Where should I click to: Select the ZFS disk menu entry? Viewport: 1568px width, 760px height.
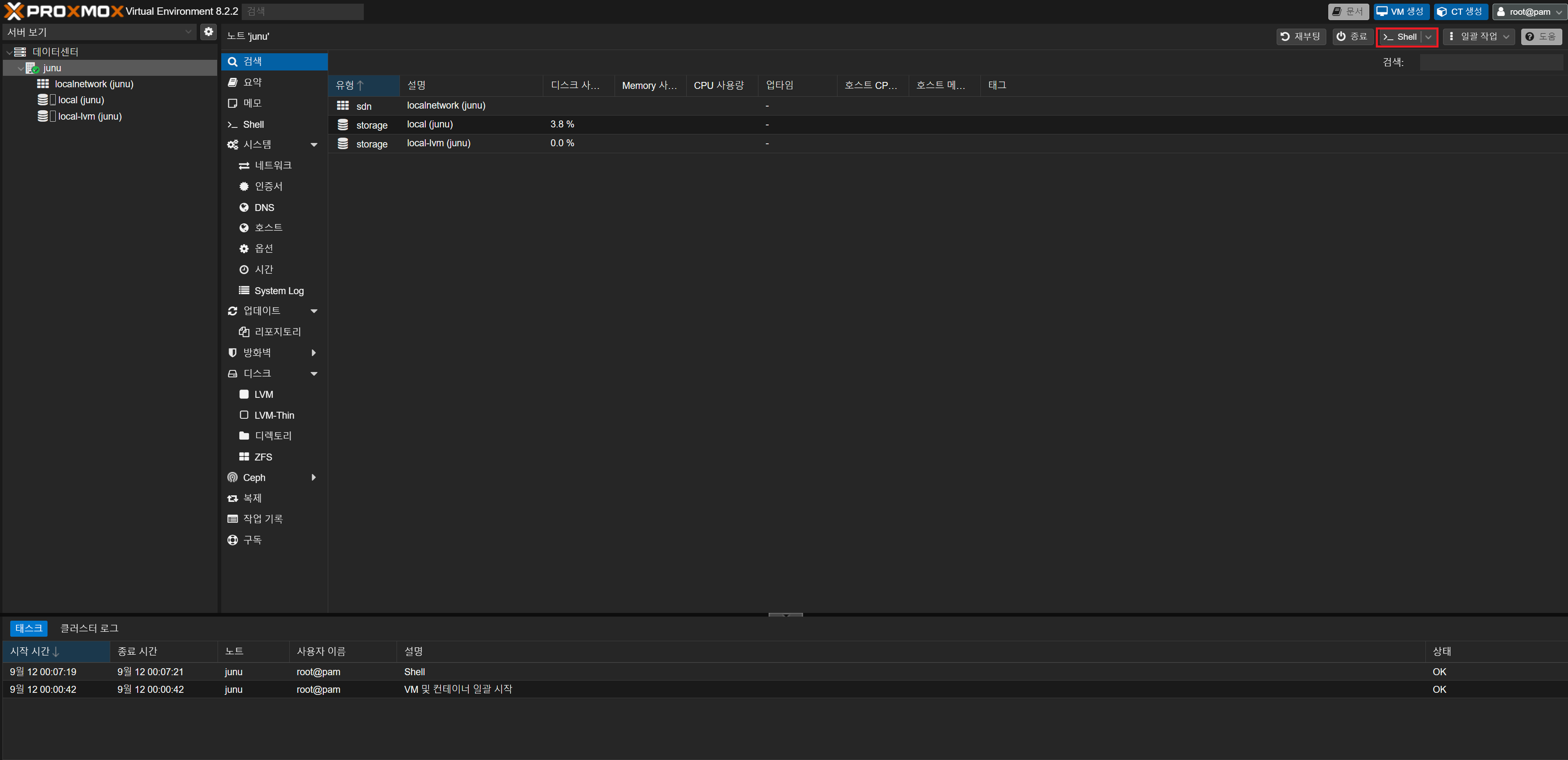click(x=262, y=456)
